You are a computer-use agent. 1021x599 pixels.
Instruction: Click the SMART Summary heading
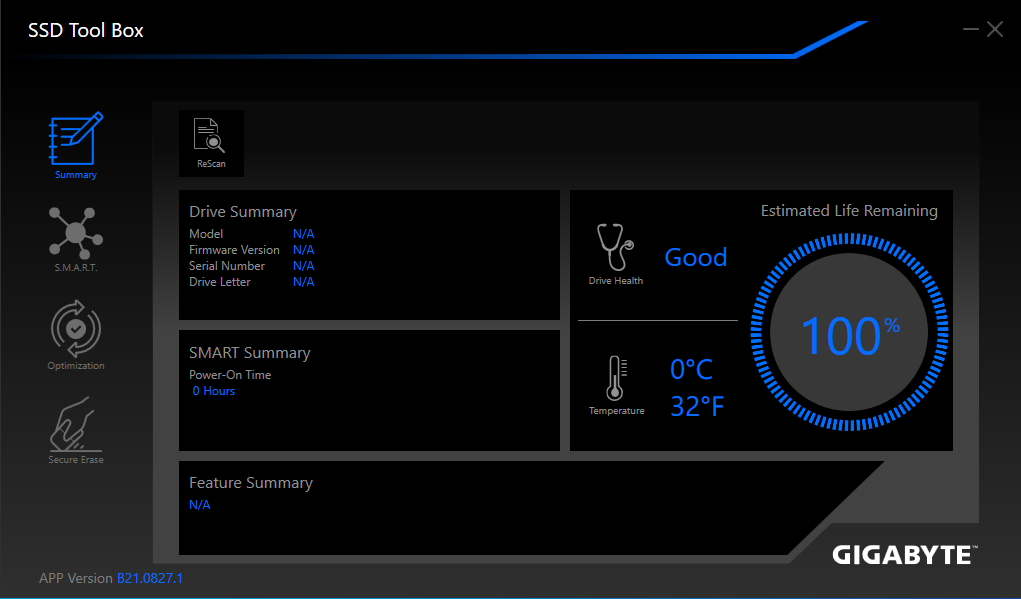pyautogui.click(x=249, y=353)
